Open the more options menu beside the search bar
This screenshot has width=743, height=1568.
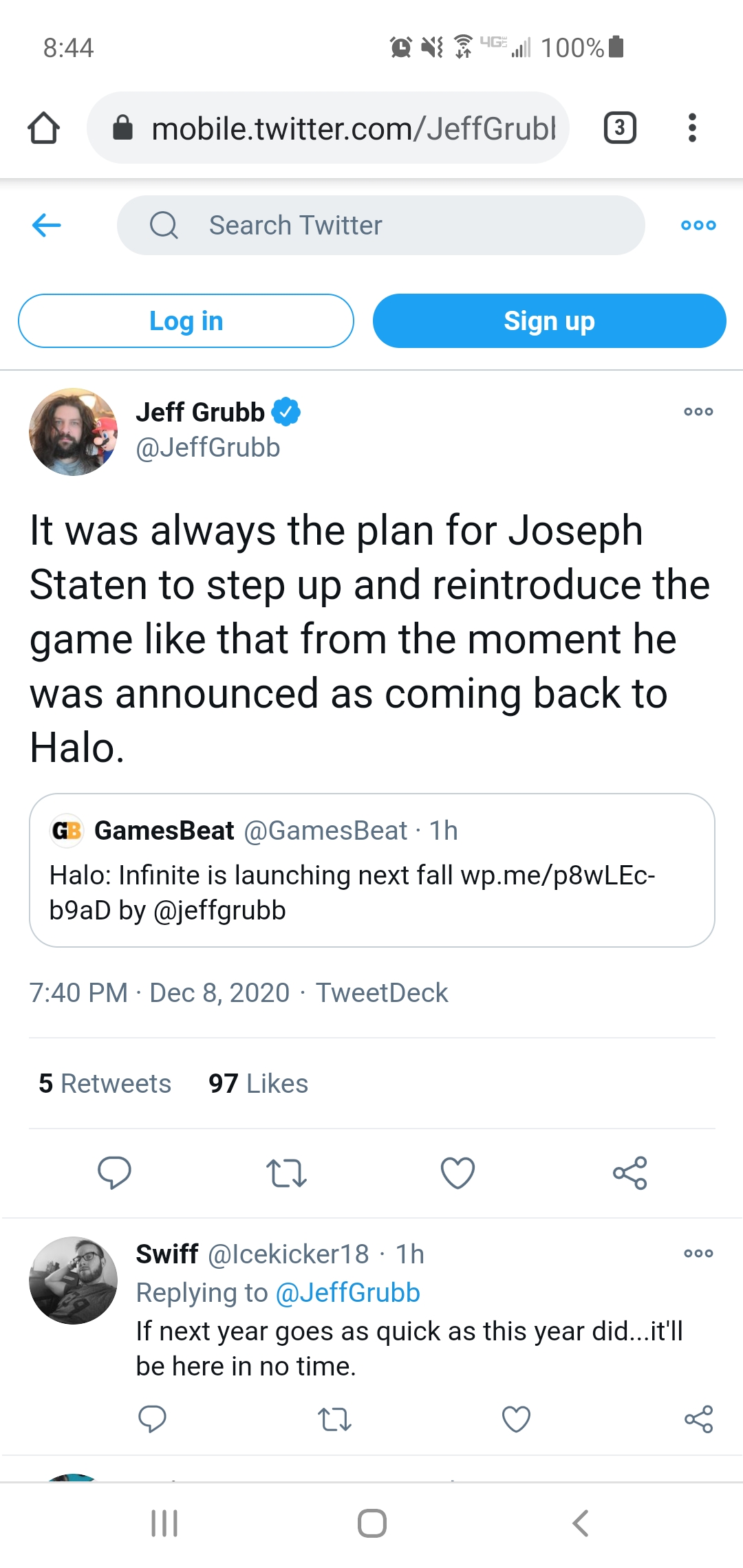point(698,225)
